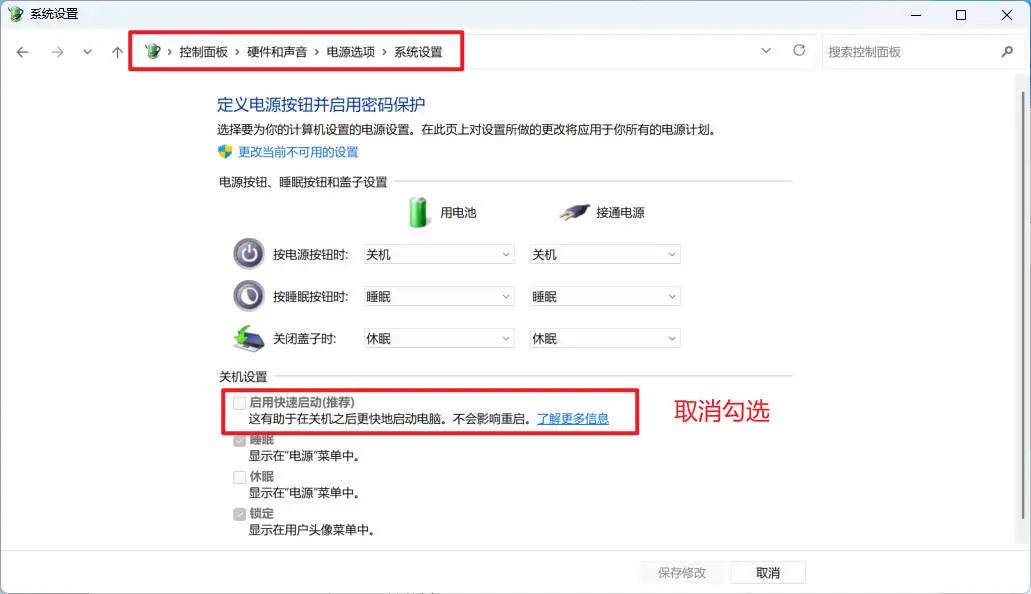Click the search magnifier in 搜索控制面板 box

tap(1005, 50)
